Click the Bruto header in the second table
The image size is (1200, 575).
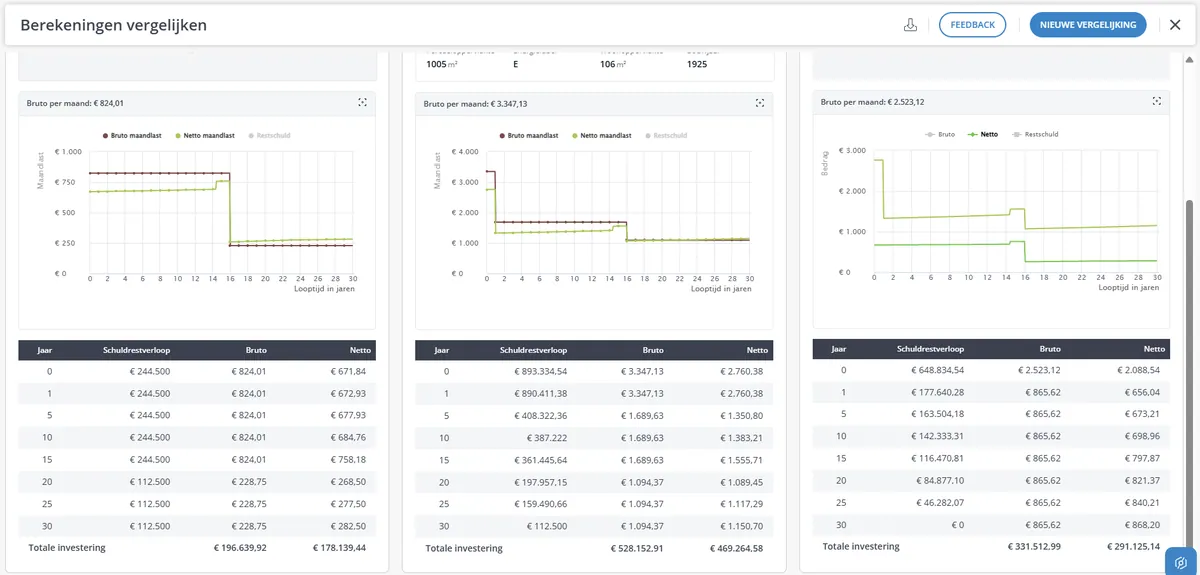tap(653, 350)
